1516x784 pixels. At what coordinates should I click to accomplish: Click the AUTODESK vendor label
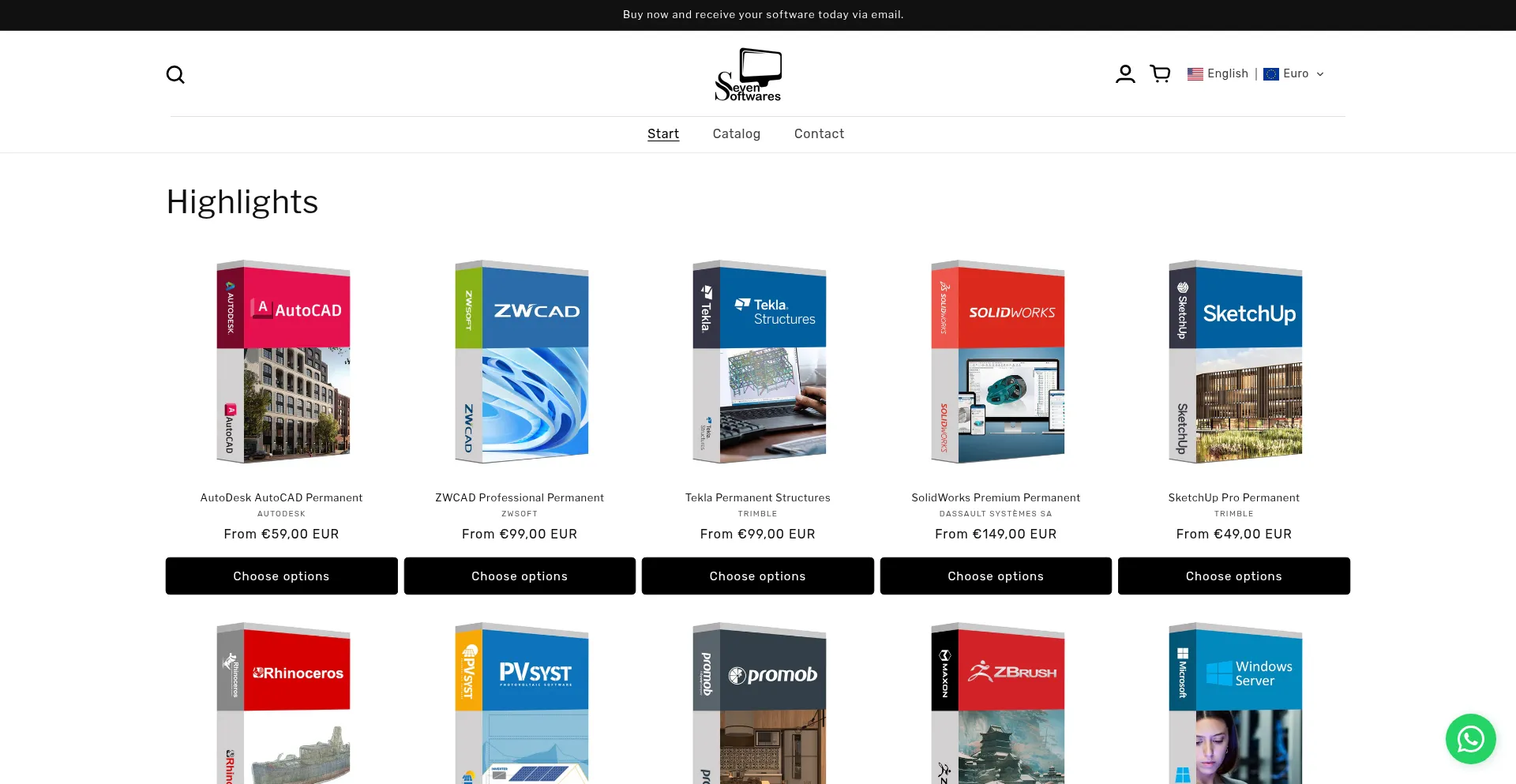coord(281,514)
